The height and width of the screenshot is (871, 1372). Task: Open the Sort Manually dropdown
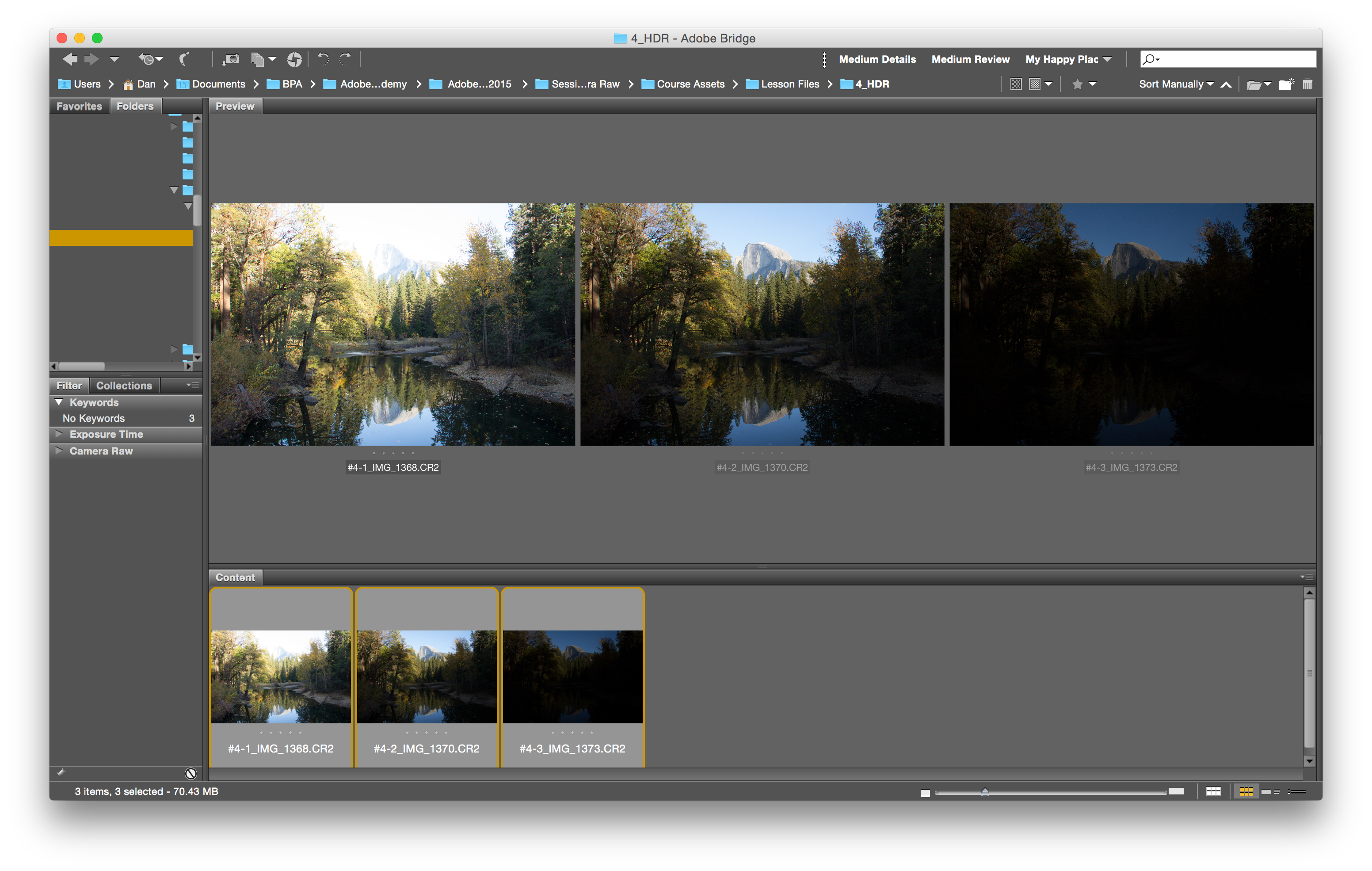pos(1176,84)
